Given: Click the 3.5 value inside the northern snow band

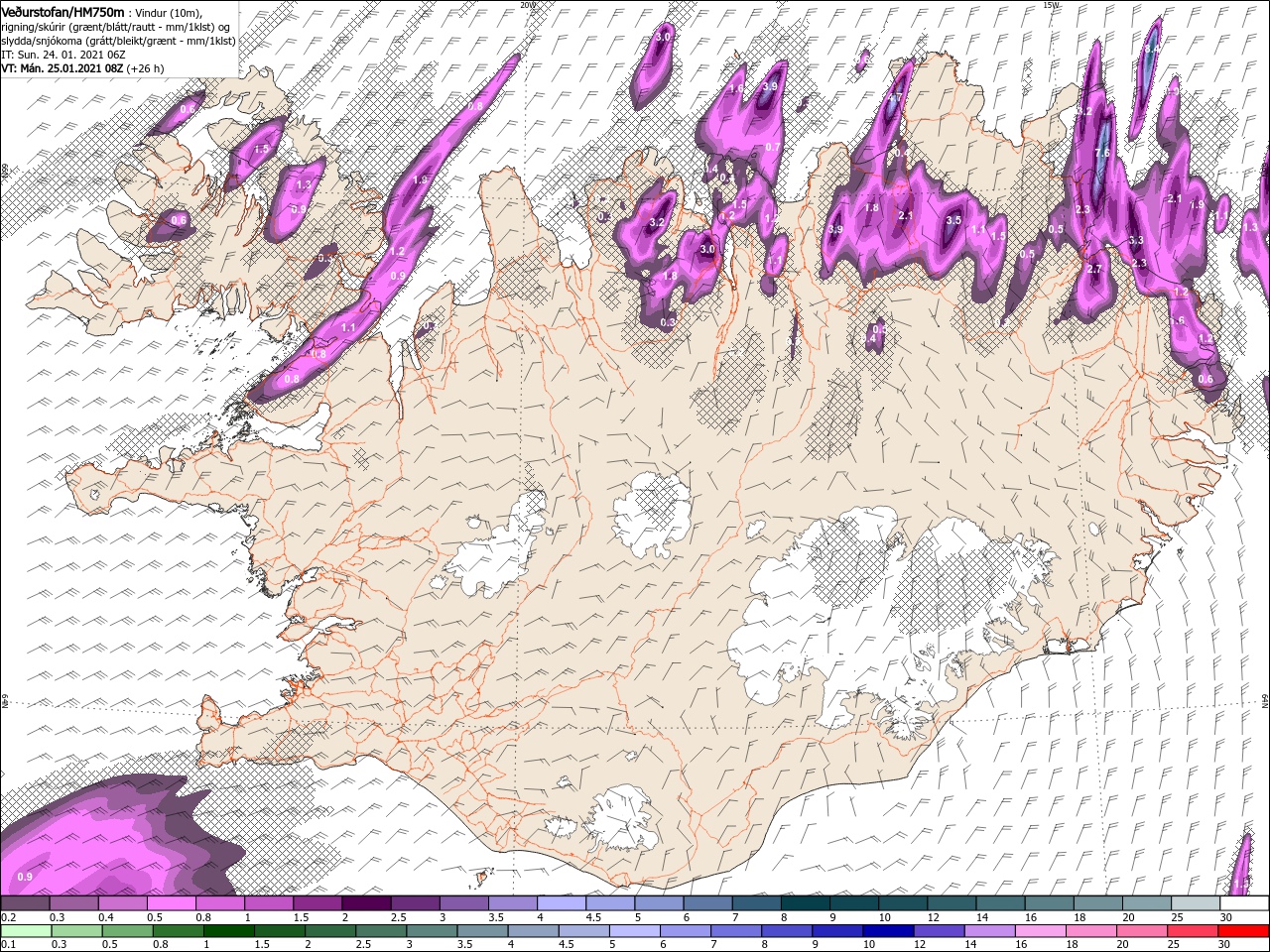Looking at the screenshot, I should click(x=953, y=220).
